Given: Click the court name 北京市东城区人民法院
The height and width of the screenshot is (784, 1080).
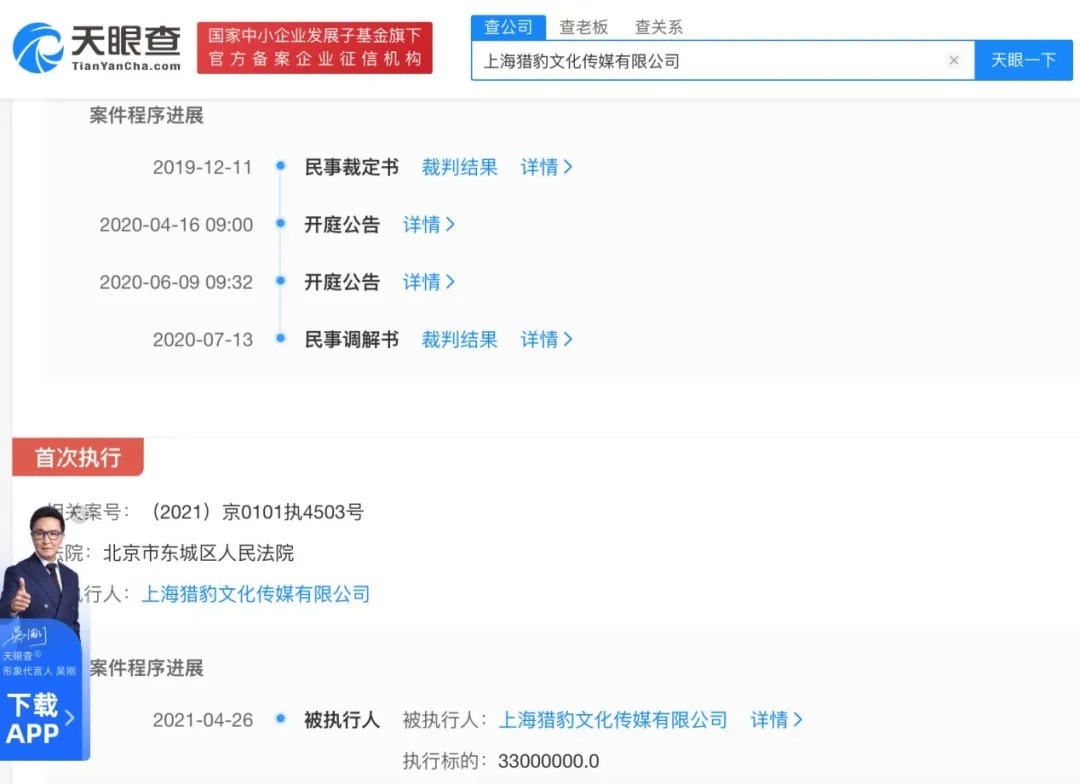Looking at the screenshot, I should click(198, 553).
